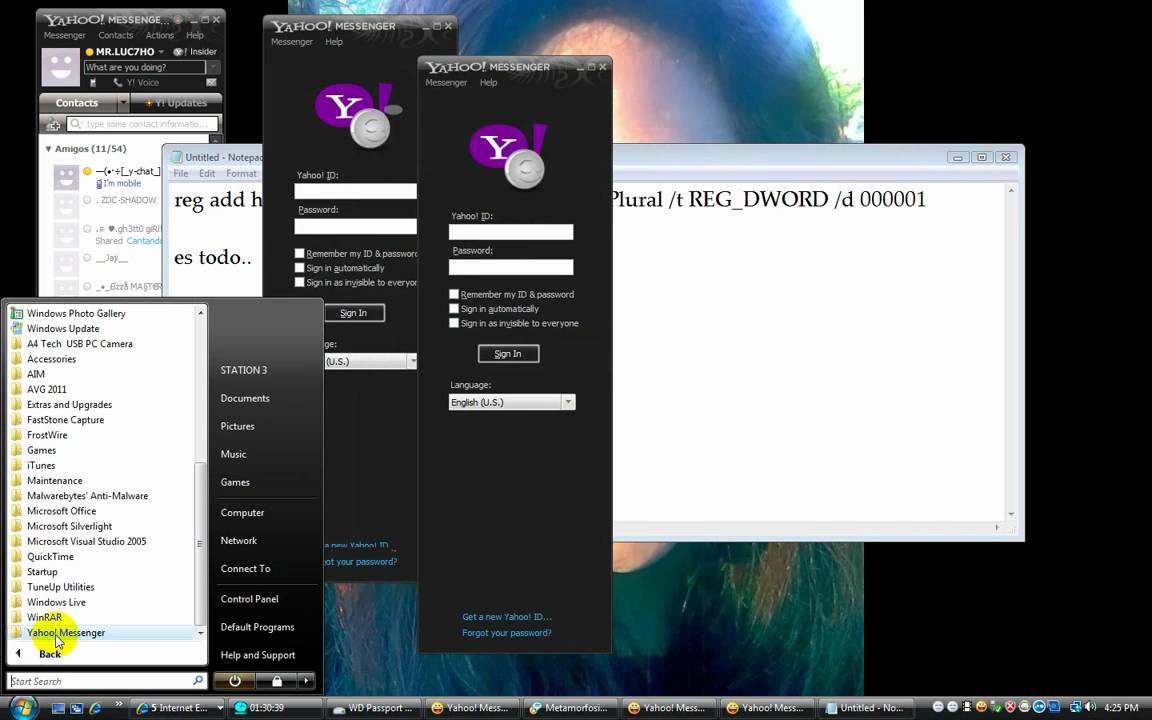Switch to Metamorfosi taskbar window

570,708
